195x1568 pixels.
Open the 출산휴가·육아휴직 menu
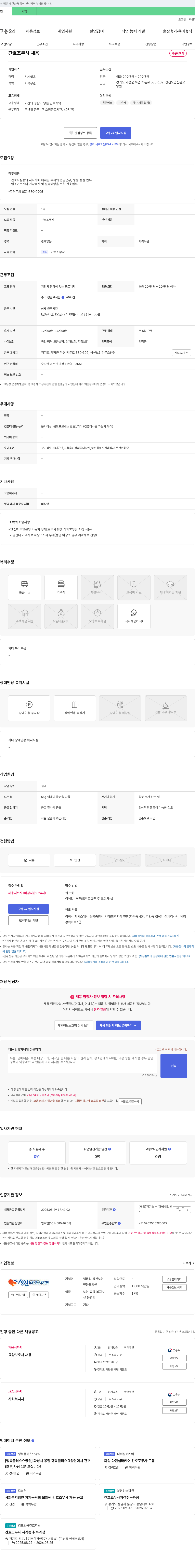[177, 31]
